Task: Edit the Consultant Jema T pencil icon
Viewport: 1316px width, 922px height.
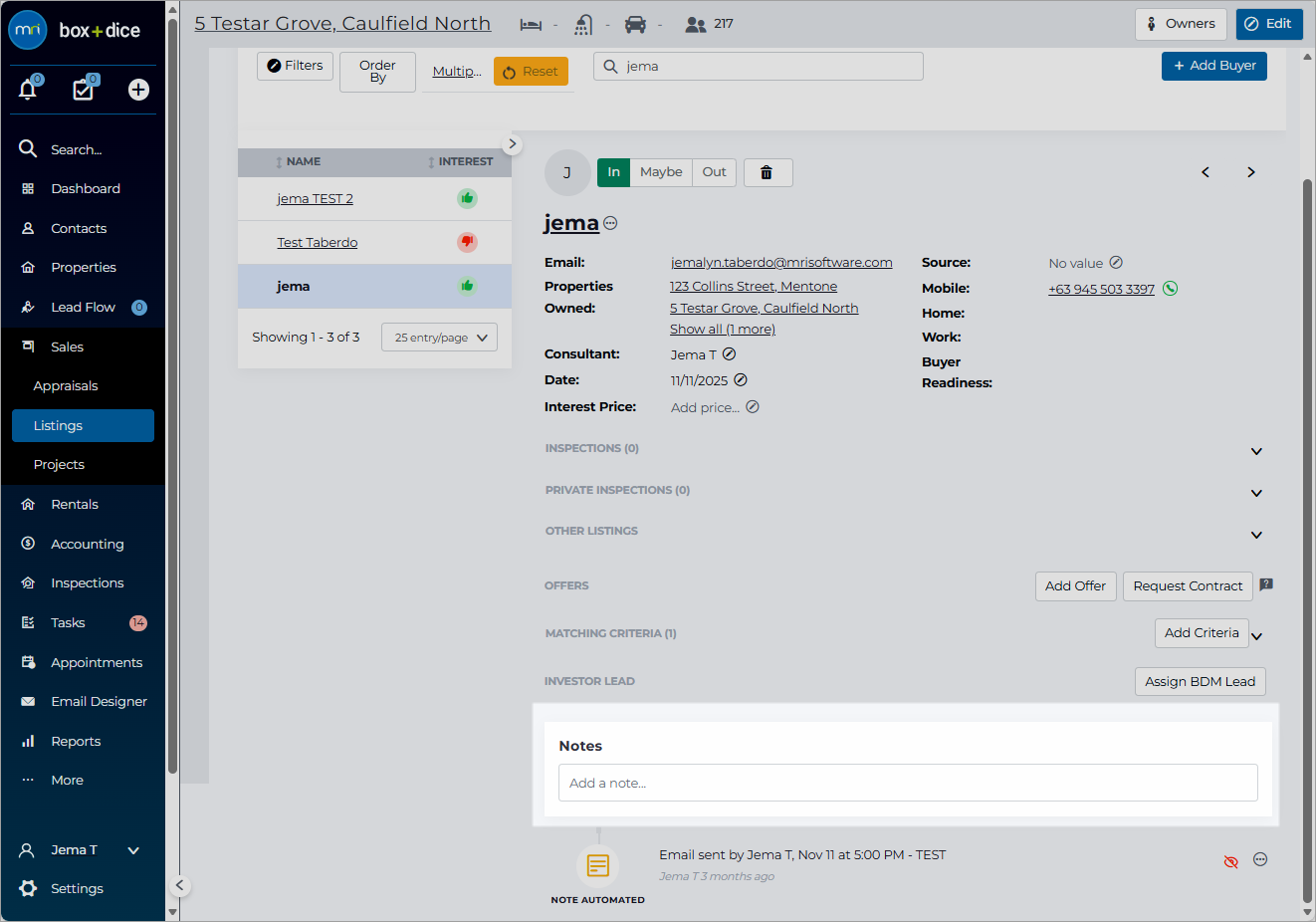Action: (729, 354)
